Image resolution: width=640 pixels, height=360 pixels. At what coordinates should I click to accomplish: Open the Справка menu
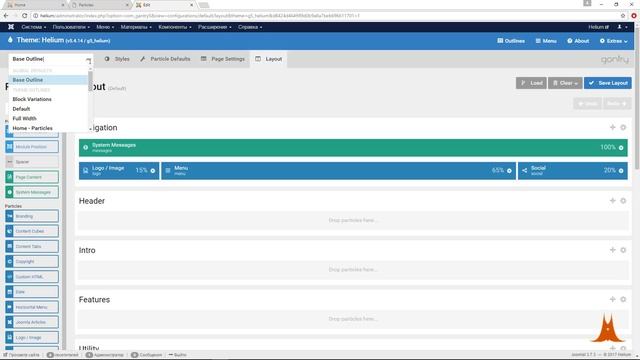click(x=250, y=27)
